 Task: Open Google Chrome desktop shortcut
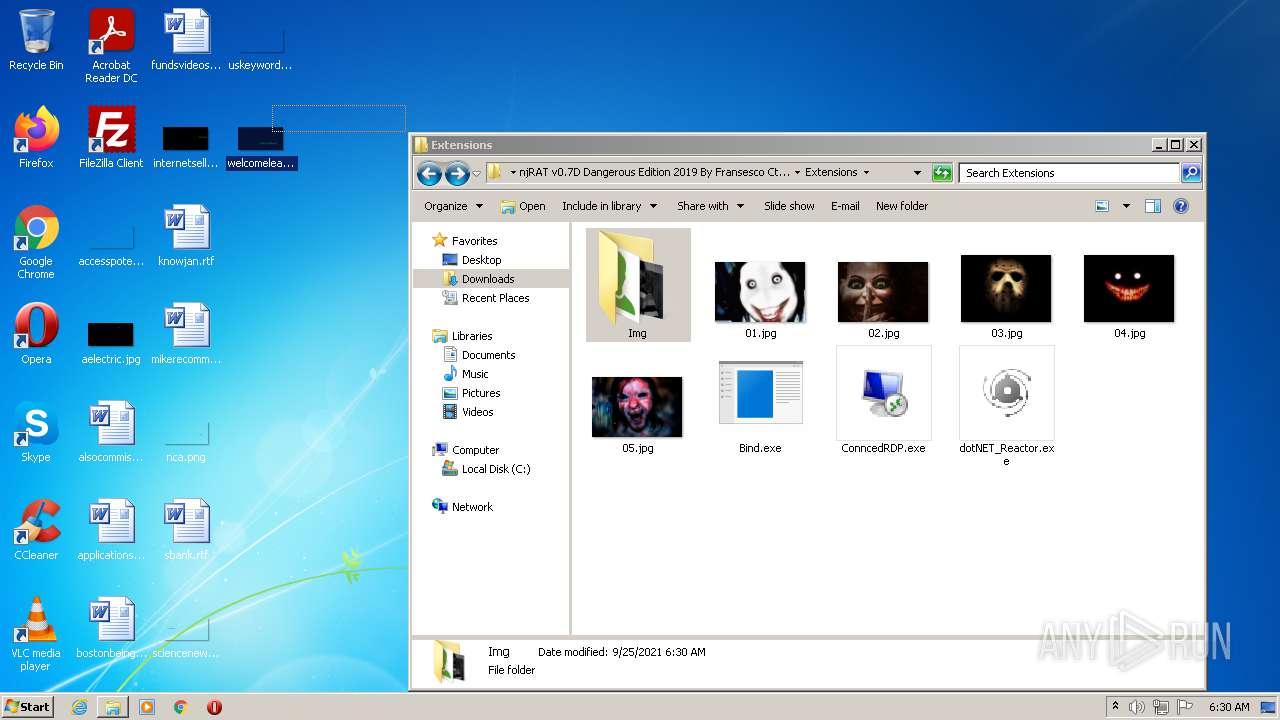coord(36,243)
